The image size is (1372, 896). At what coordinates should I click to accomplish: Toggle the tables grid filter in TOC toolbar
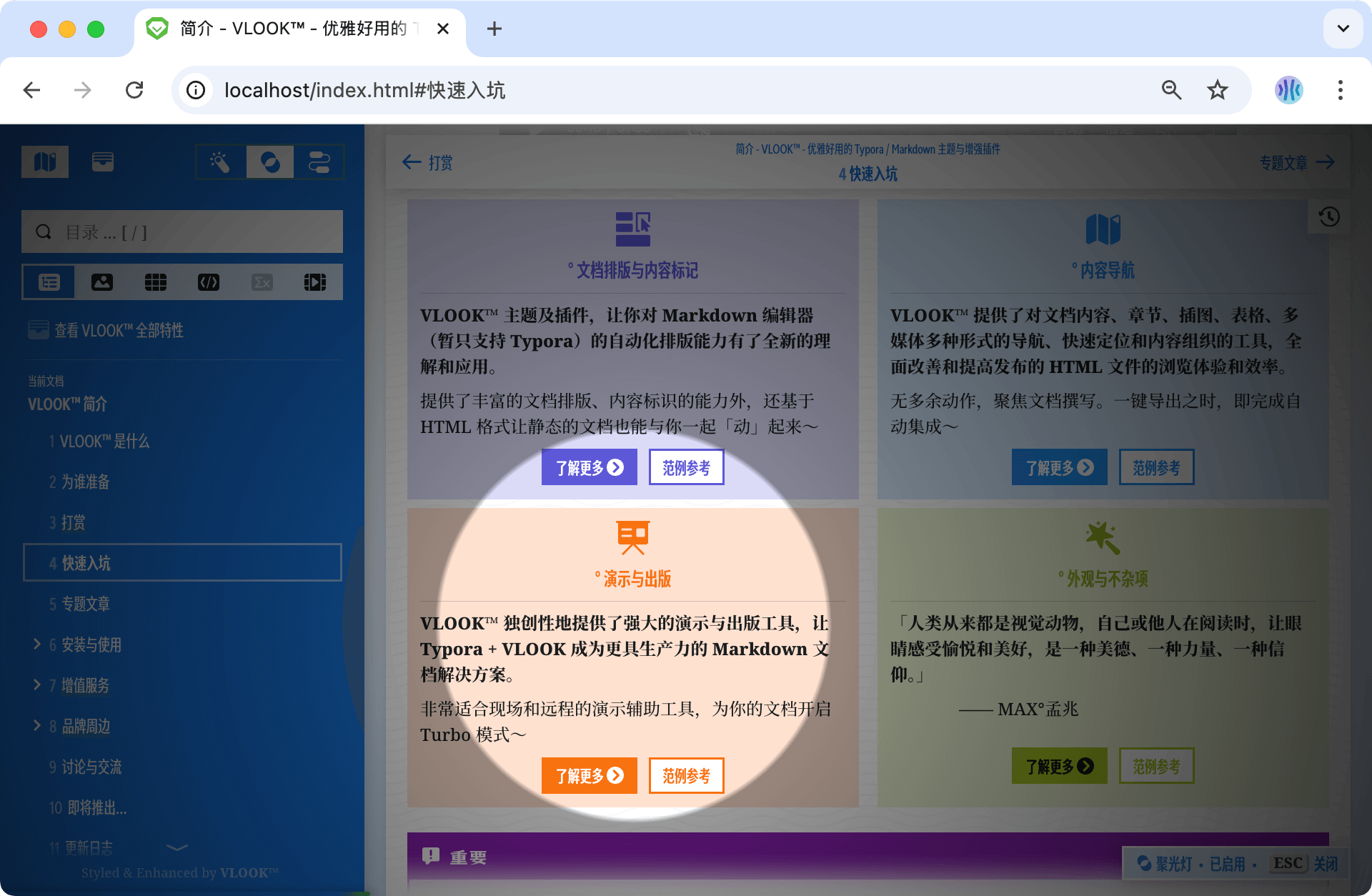pos(156,282)
